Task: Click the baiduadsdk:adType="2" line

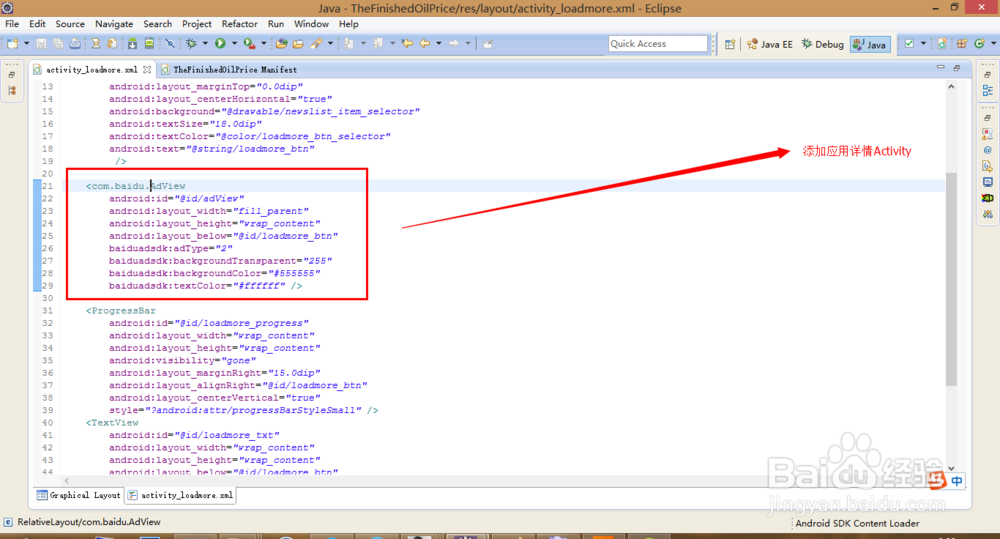Action: pyautogui.click(x=170, y=248)
